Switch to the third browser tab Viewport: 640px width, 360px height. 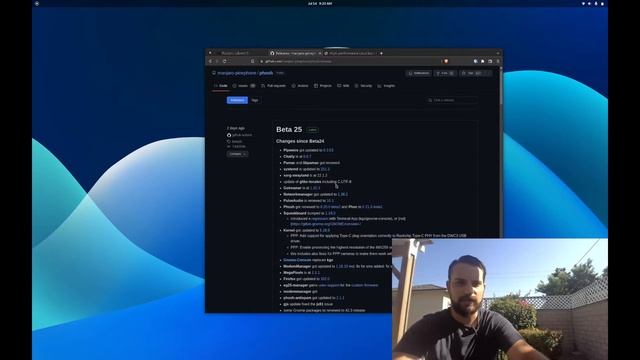[x=351, y=53]
